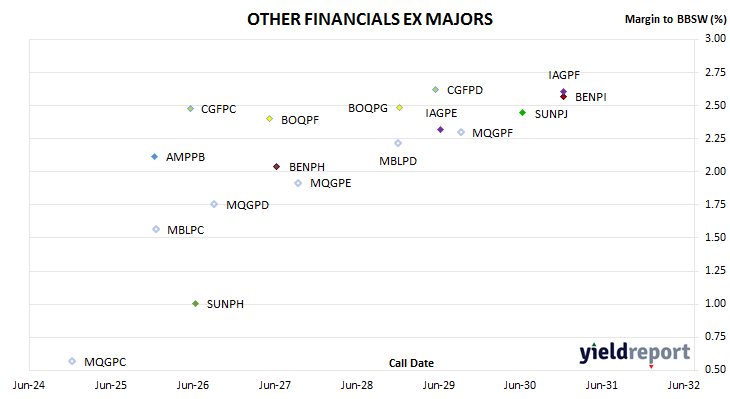This screenshot has height=399, width=730.
Task: Select the BENPH dark red diamond
Action: (x=277, y=166)
